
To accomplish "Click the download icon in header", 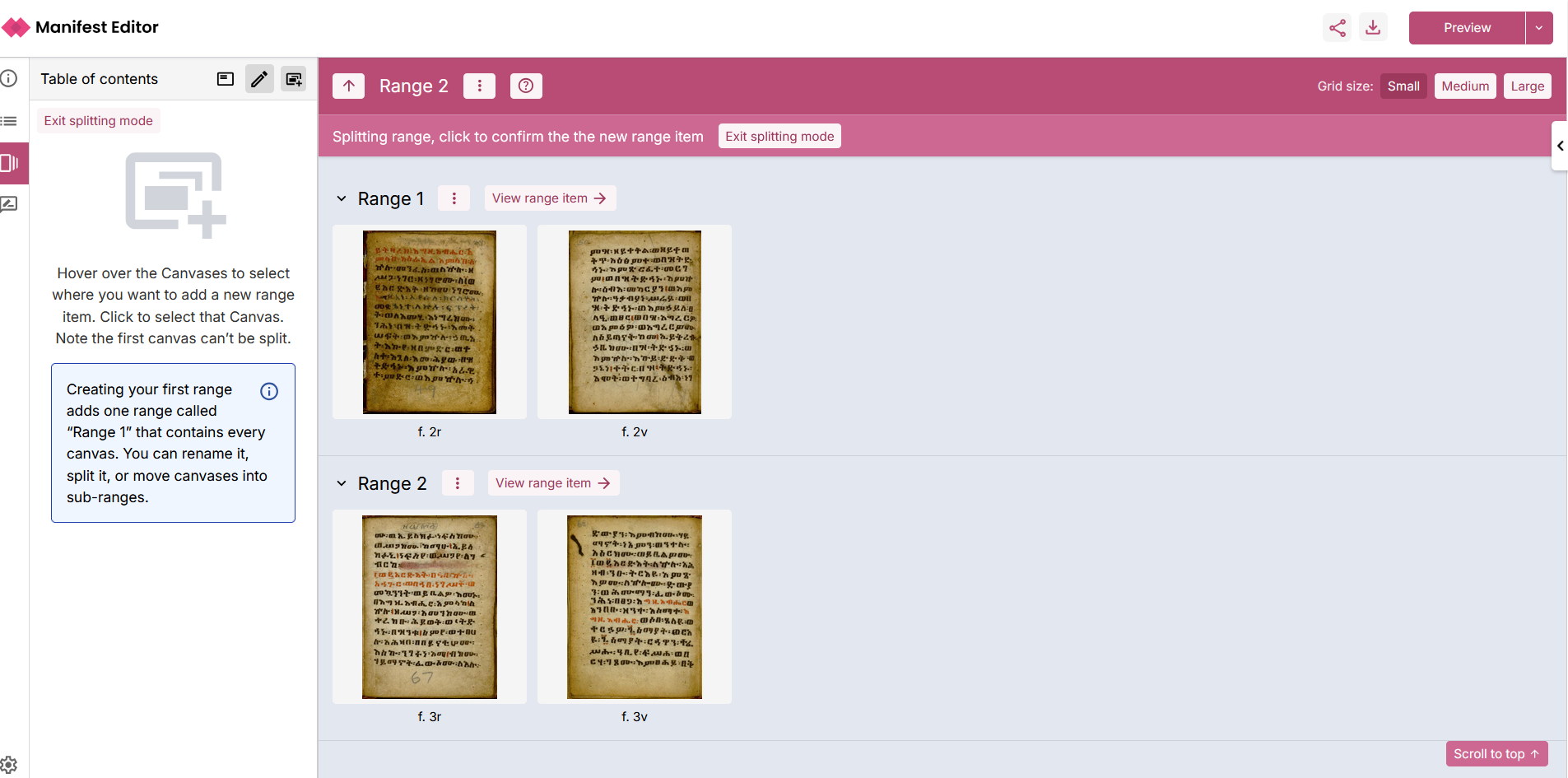I will (1373, 28).
